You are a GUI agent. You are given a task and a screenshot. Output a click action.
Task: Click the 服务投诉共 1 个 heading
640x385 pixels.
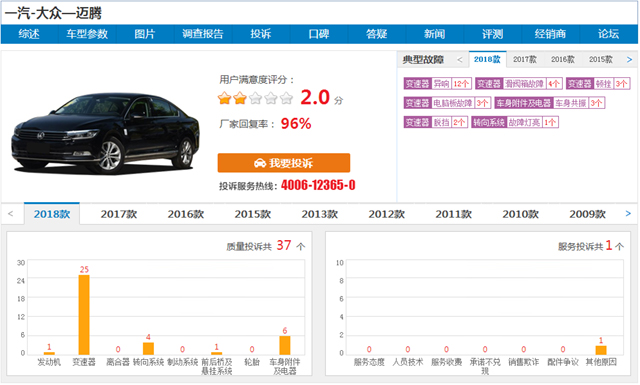pos(591,246)
